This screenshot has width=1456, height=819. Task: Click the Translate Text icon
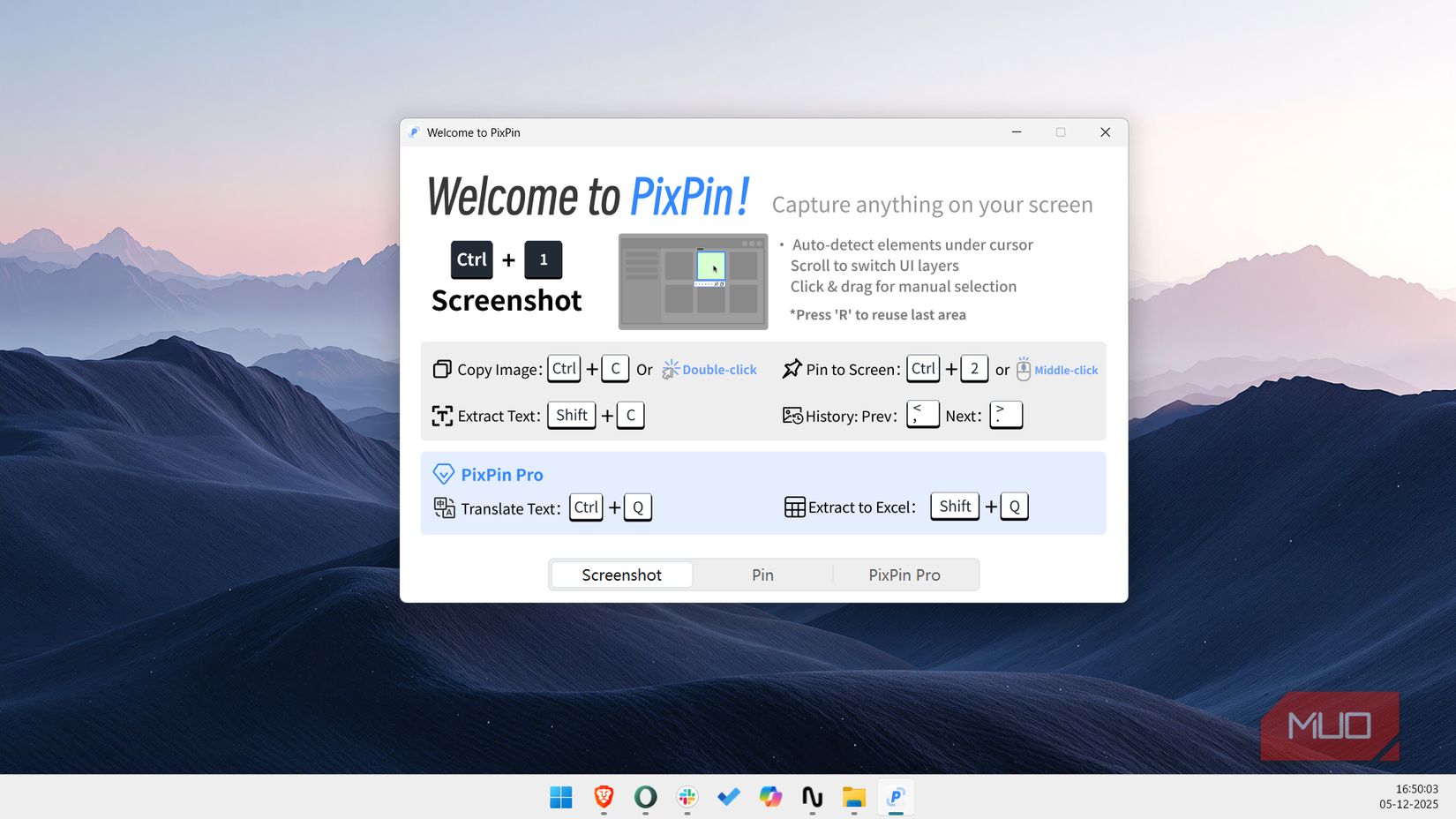445,507
